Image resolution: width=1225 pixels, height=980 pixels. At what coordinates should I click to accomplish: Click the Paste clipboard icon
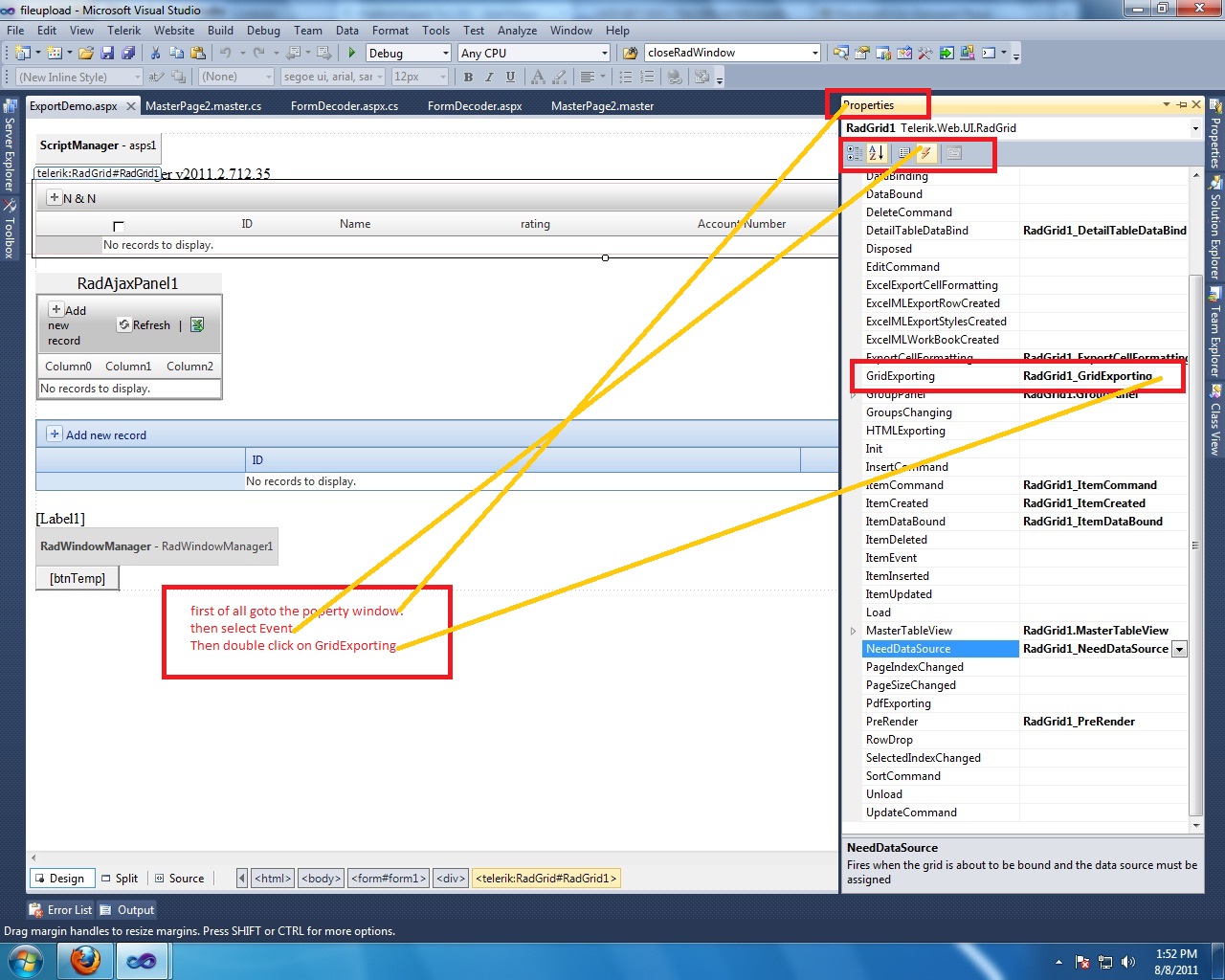pyautogui.click(x=198, y=54)
